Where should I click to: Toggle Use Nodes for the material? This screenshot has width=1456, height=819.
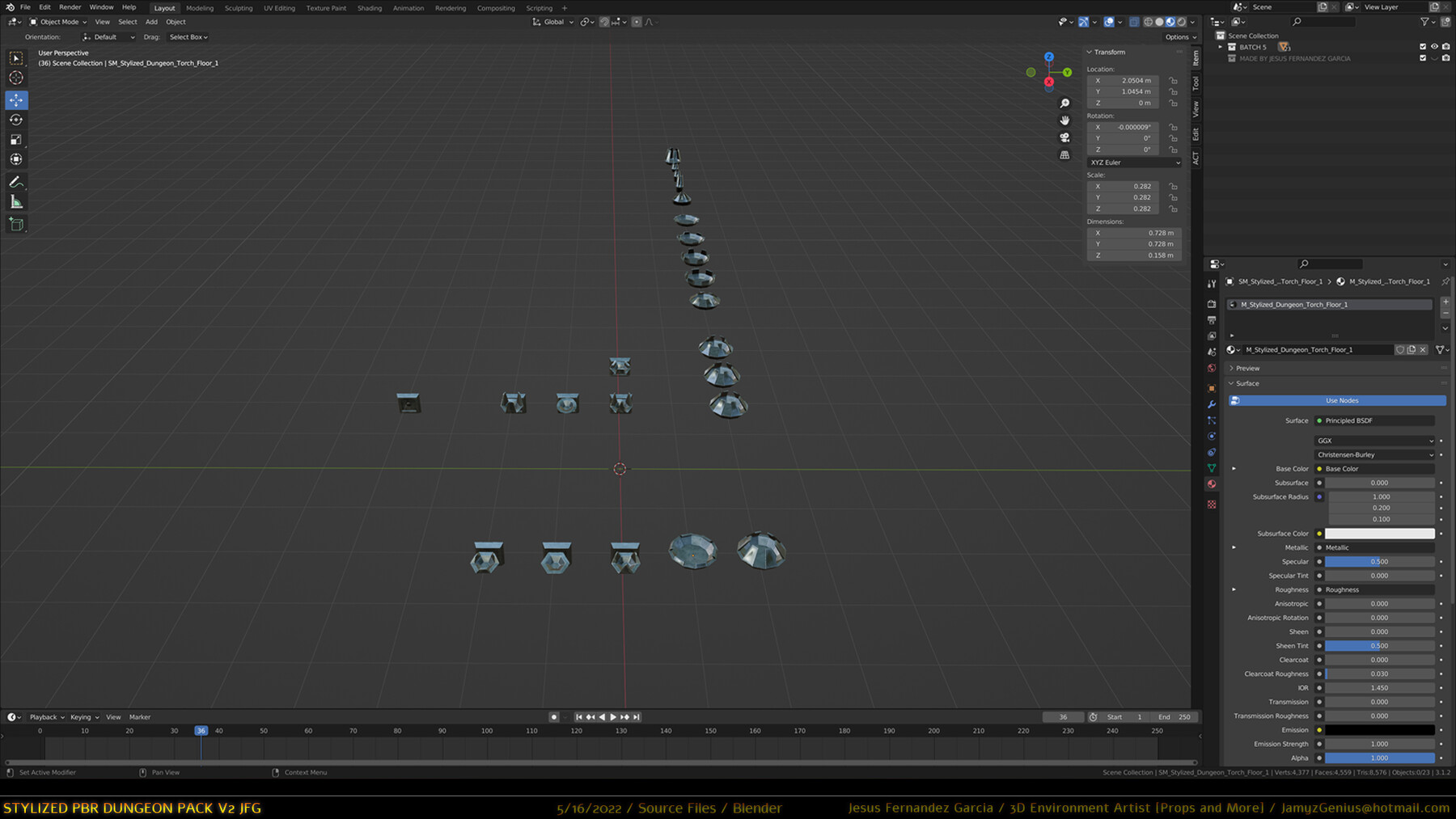point(1341,401)
